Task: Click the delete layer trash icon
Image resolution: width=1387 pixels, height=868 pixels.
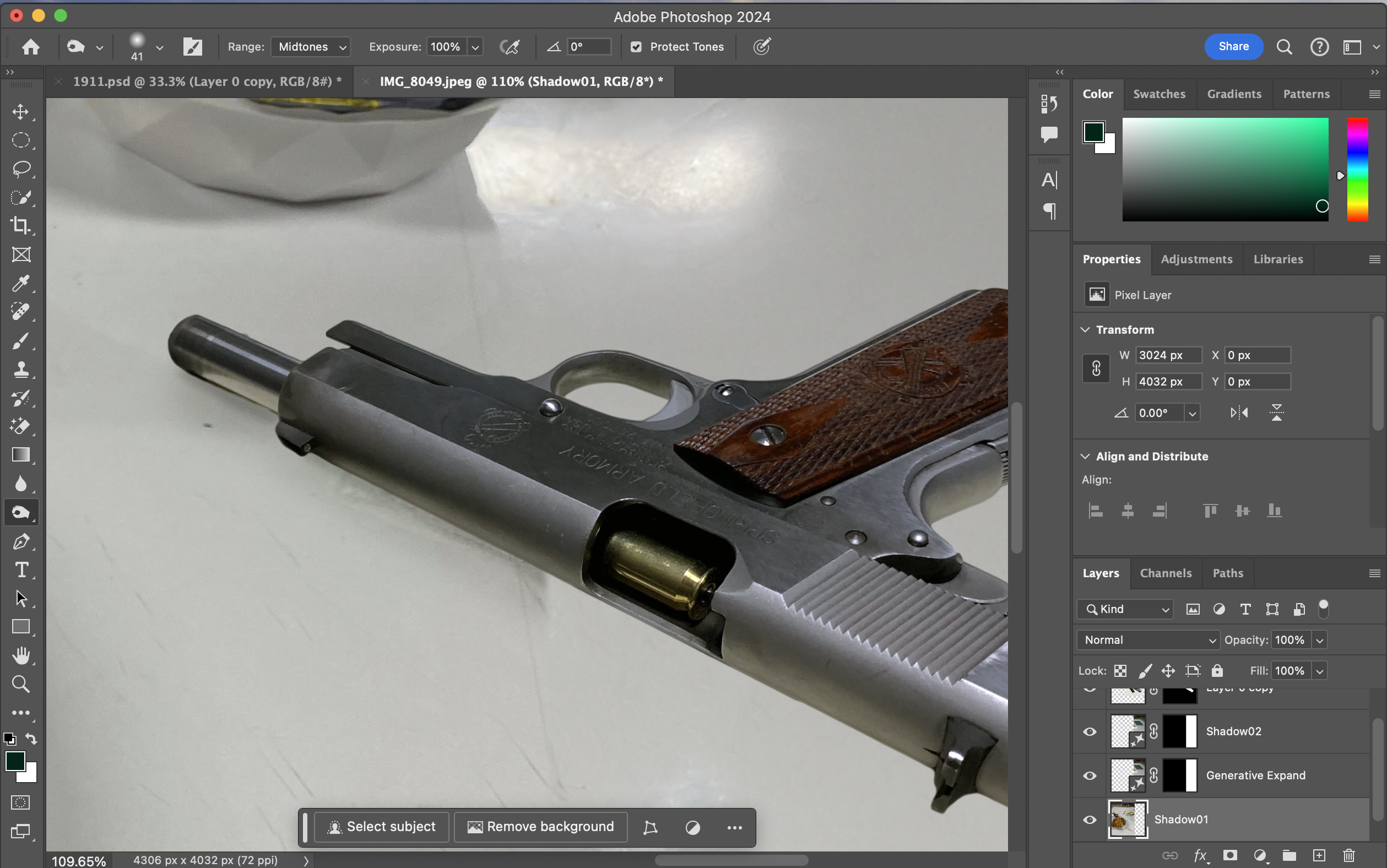Action: (1348, 855)
